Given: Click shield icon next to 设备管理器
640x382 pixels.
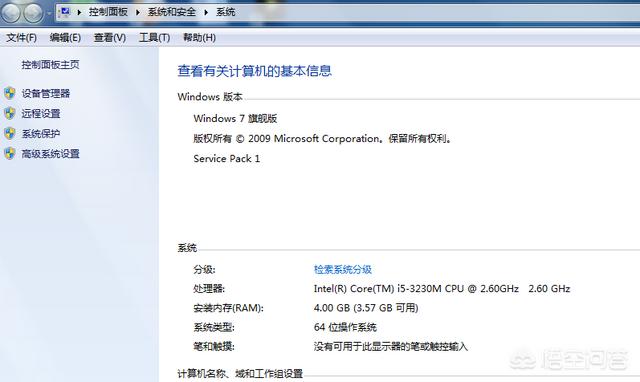Looking at the screenshot, I should [10, 93].
